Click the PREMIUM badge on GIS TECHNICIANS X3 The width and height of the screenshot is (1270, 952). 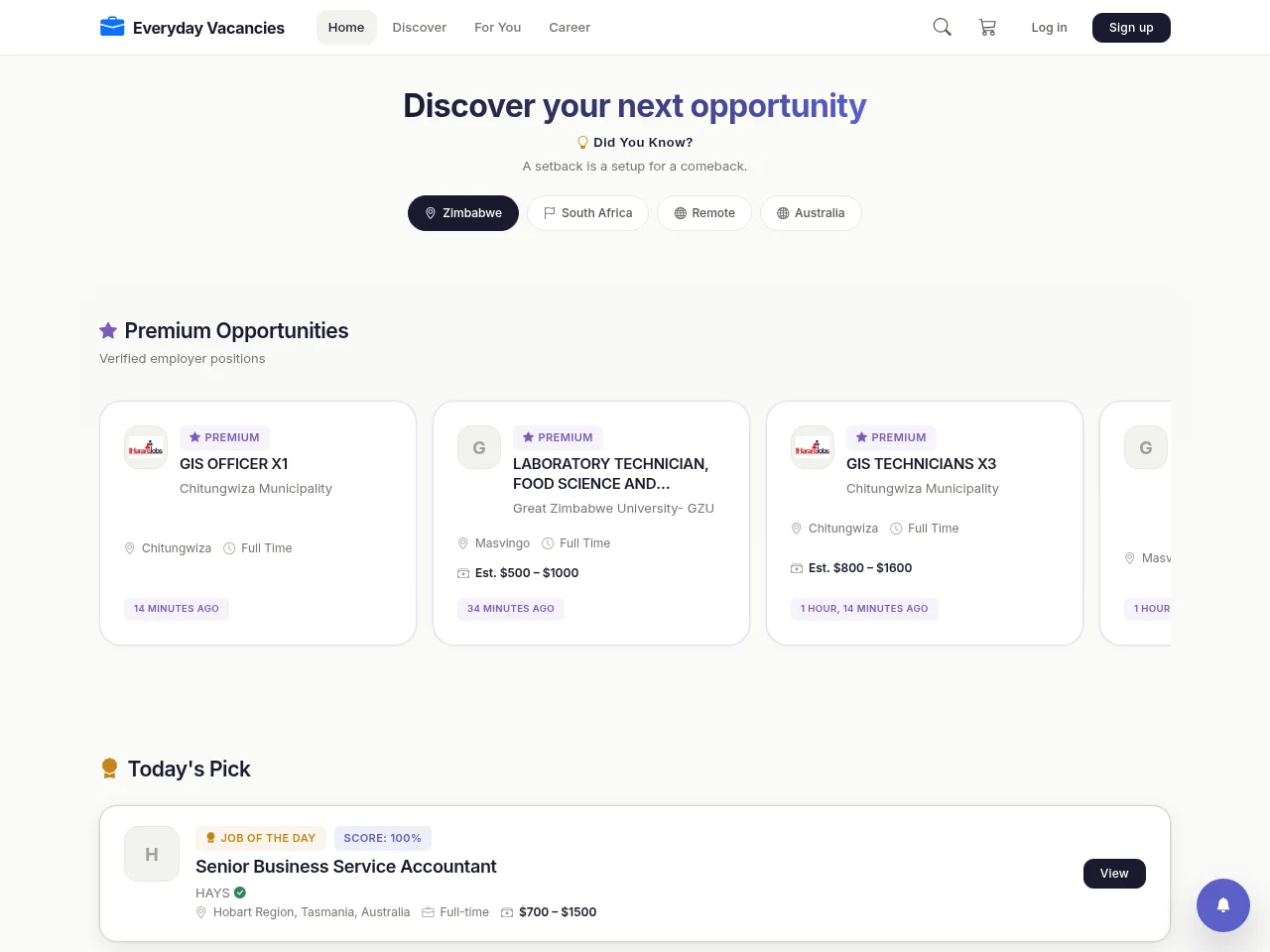point(891,437)
